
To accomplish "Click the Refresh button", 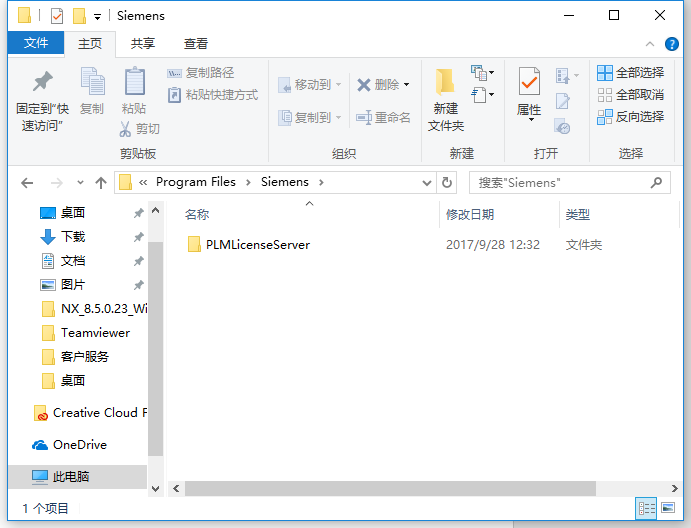I will click(447, 182).
